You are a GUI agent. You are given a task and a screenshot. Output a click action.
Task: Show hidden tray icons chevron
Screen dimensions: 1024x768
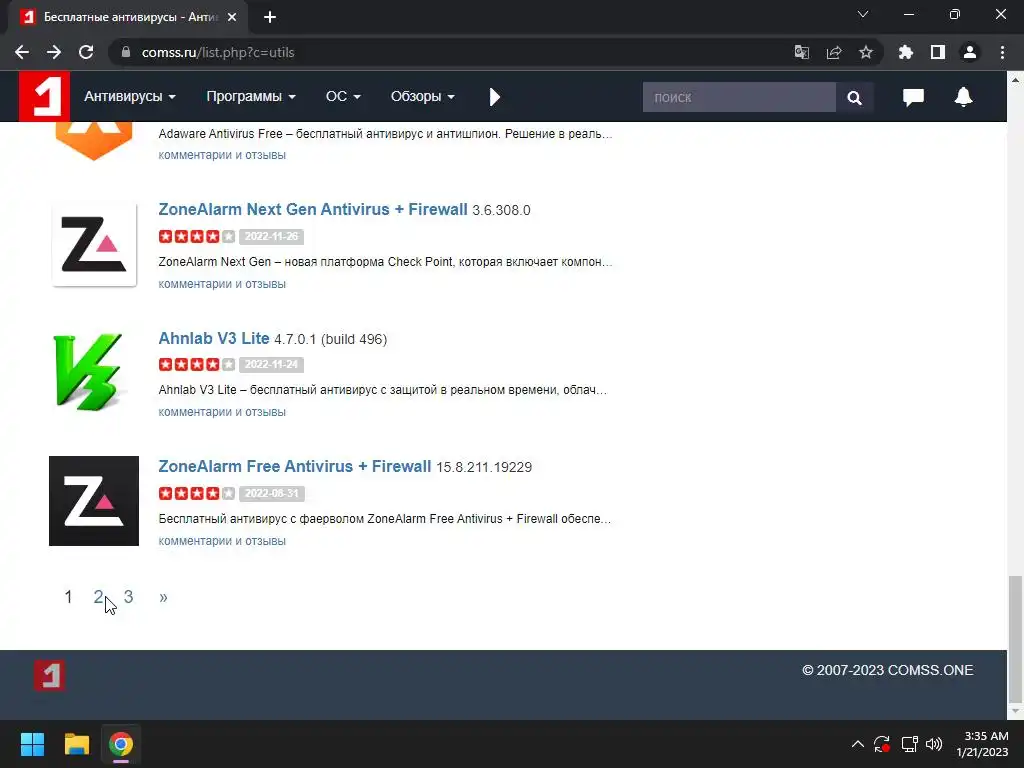(x=857, y=744)
